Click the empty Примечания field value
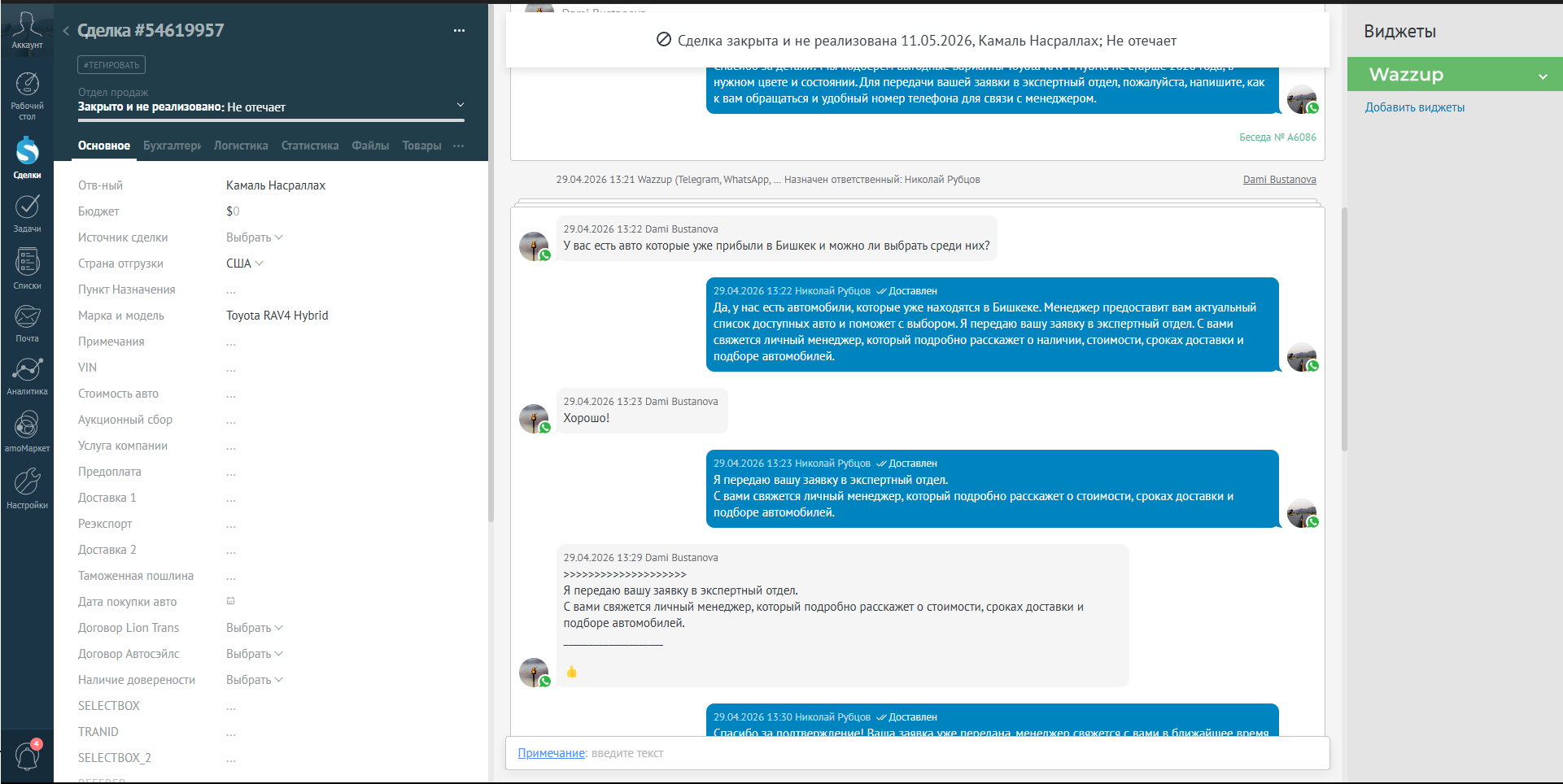 point(231,342)
